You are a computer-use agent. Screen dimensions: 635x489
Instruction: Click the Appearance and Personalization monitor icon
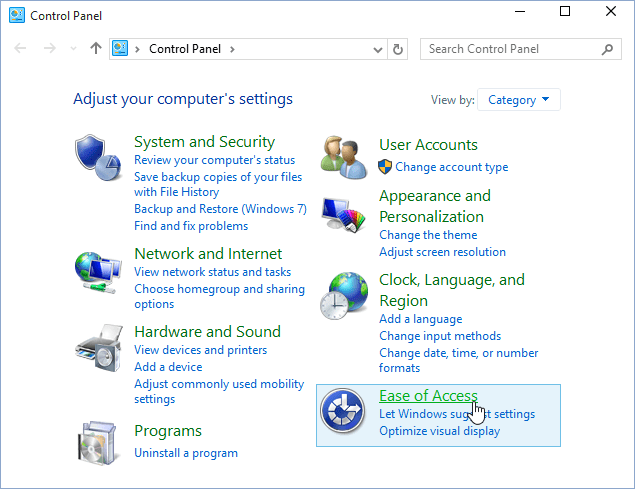coord(343,212)
